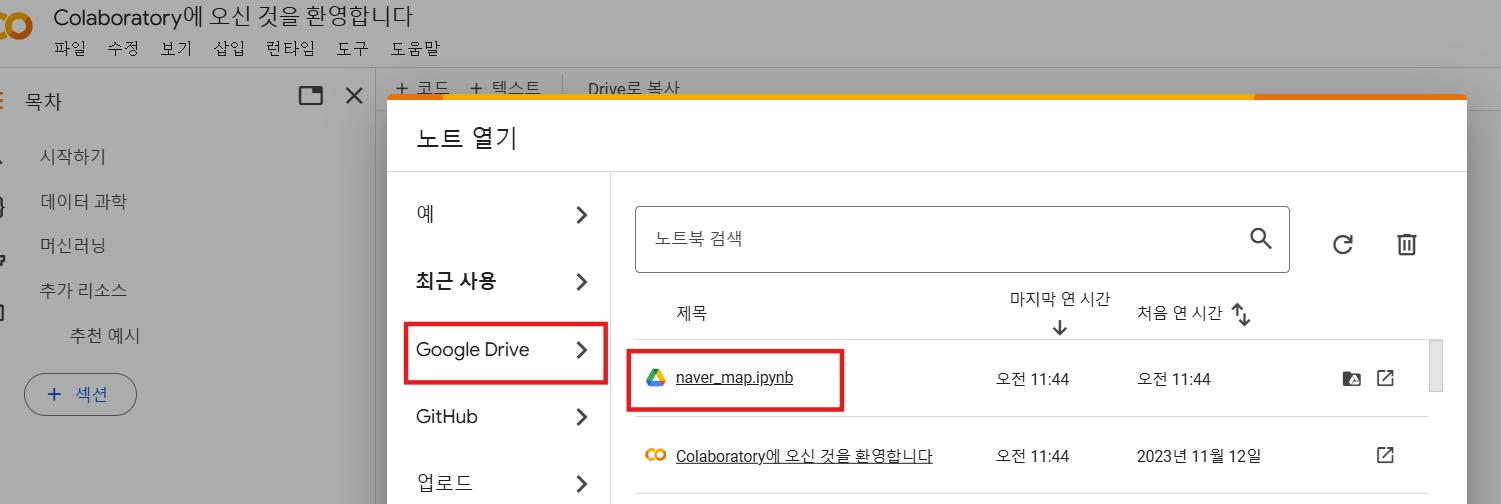The width and height of the screenshot is (1501, 504).
Task: Open the 수정 menu
Action: click(x=123, y=48)
